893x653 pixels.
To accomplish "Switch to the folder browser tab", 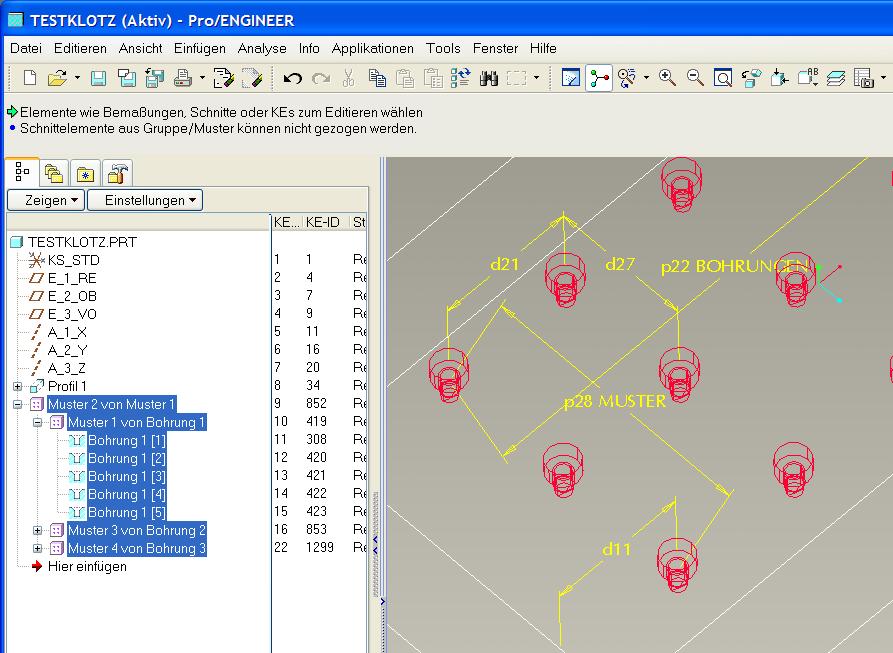I will point(54,173).
